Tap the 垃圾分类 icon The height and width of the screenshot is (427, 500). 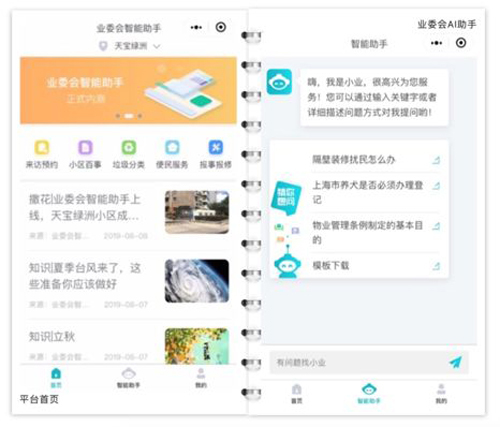[x=129, y=148]
